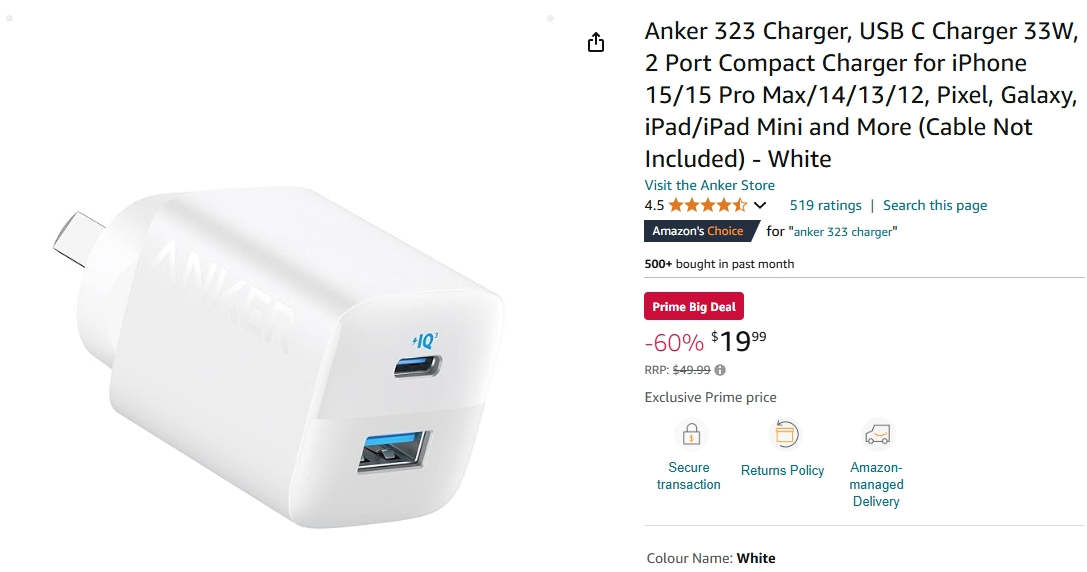Click the Prime Big Deal badge

click(694, 306)
